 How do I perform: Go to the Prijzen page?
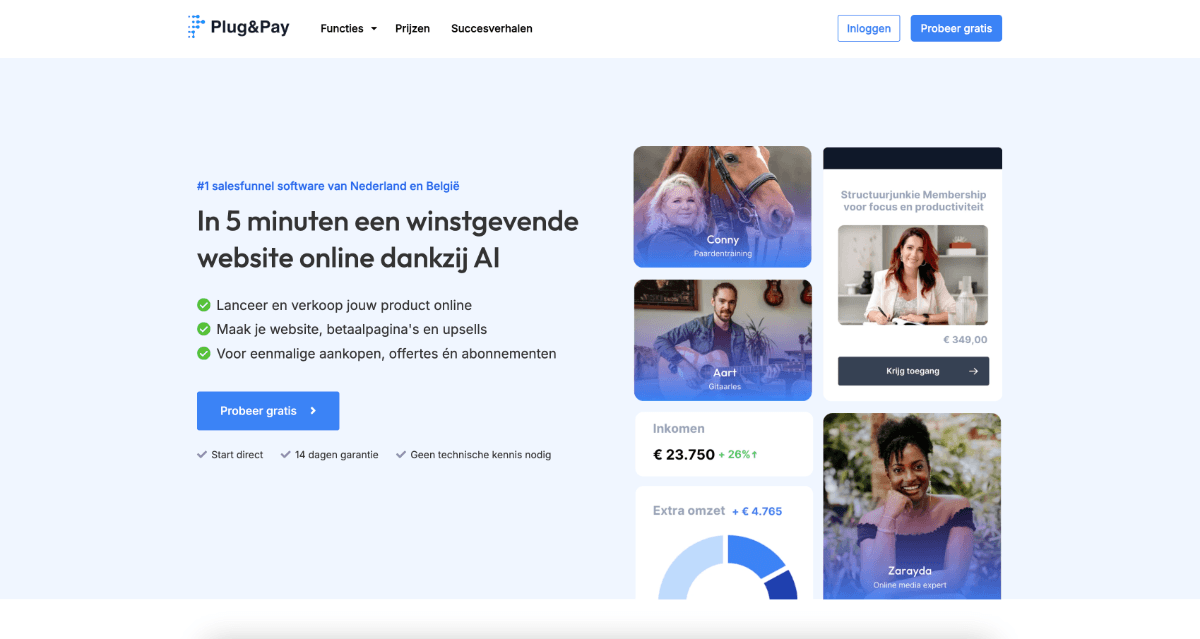tap(412, 29)
